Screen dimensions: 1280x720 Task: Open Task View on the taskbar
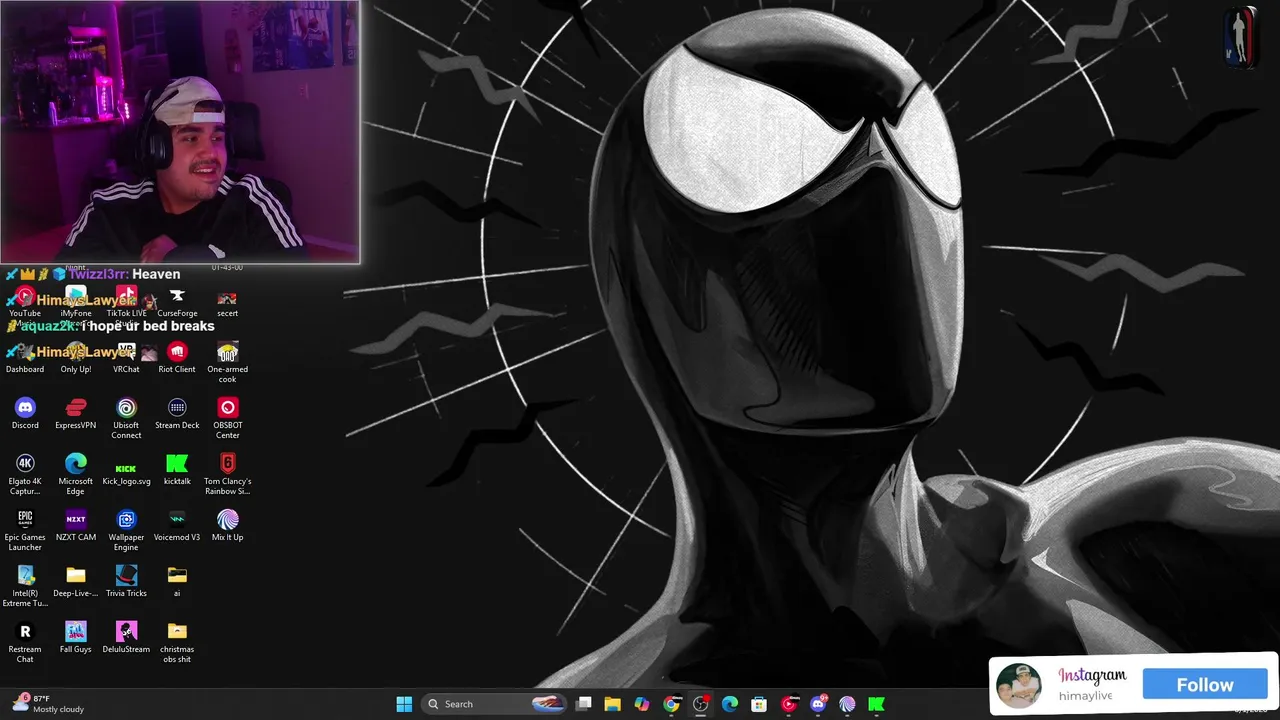(584, 704)
